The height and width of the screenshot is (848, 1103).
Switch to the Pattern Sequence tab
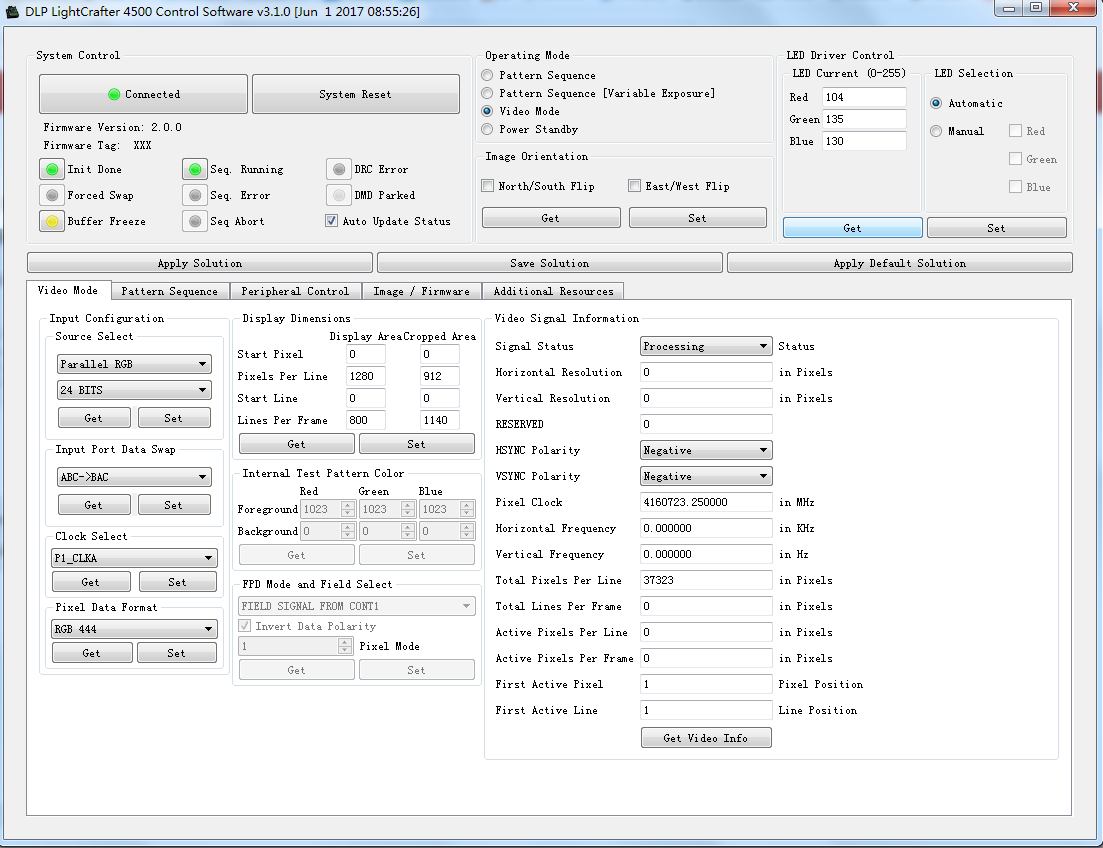pos(169,291)
